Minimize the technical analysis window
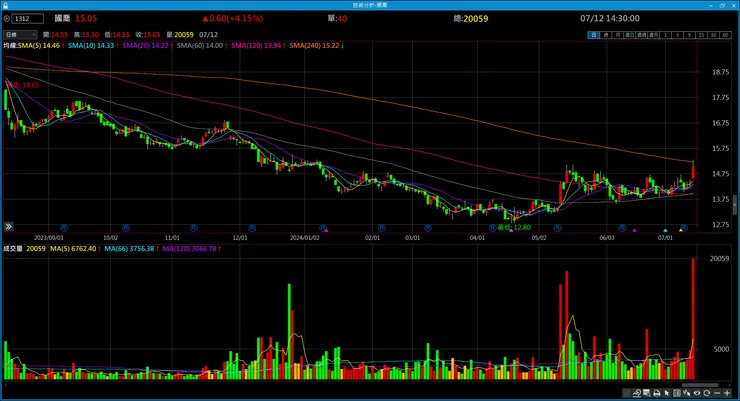 point(711,5)
